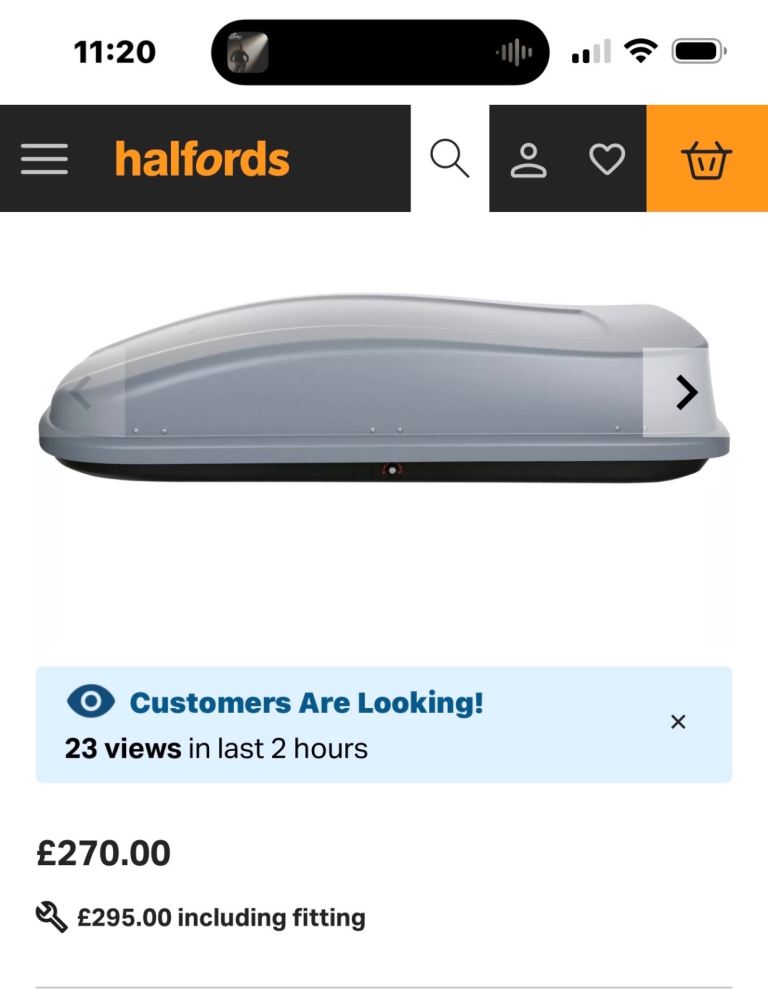Advance to the next product image
Screen dimensions: 768x998
click(x=685, y=393)
